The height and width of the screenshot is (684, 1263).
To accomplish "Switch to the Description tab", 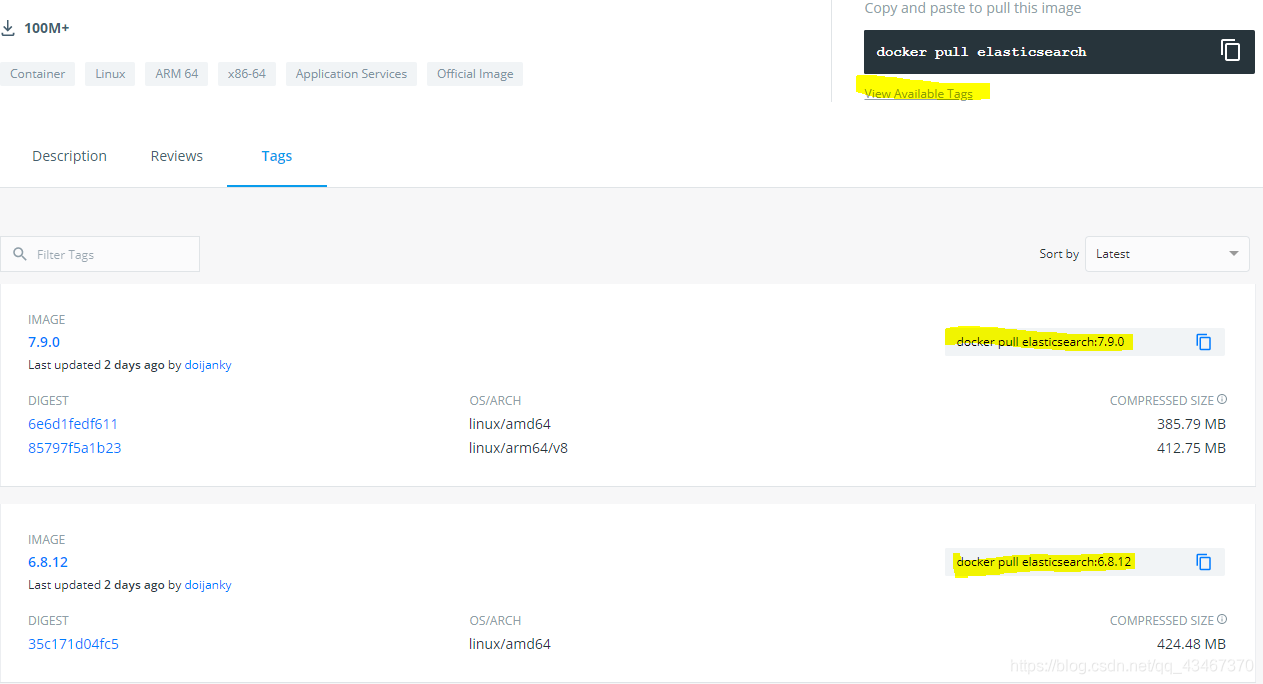I will [69, 156].
